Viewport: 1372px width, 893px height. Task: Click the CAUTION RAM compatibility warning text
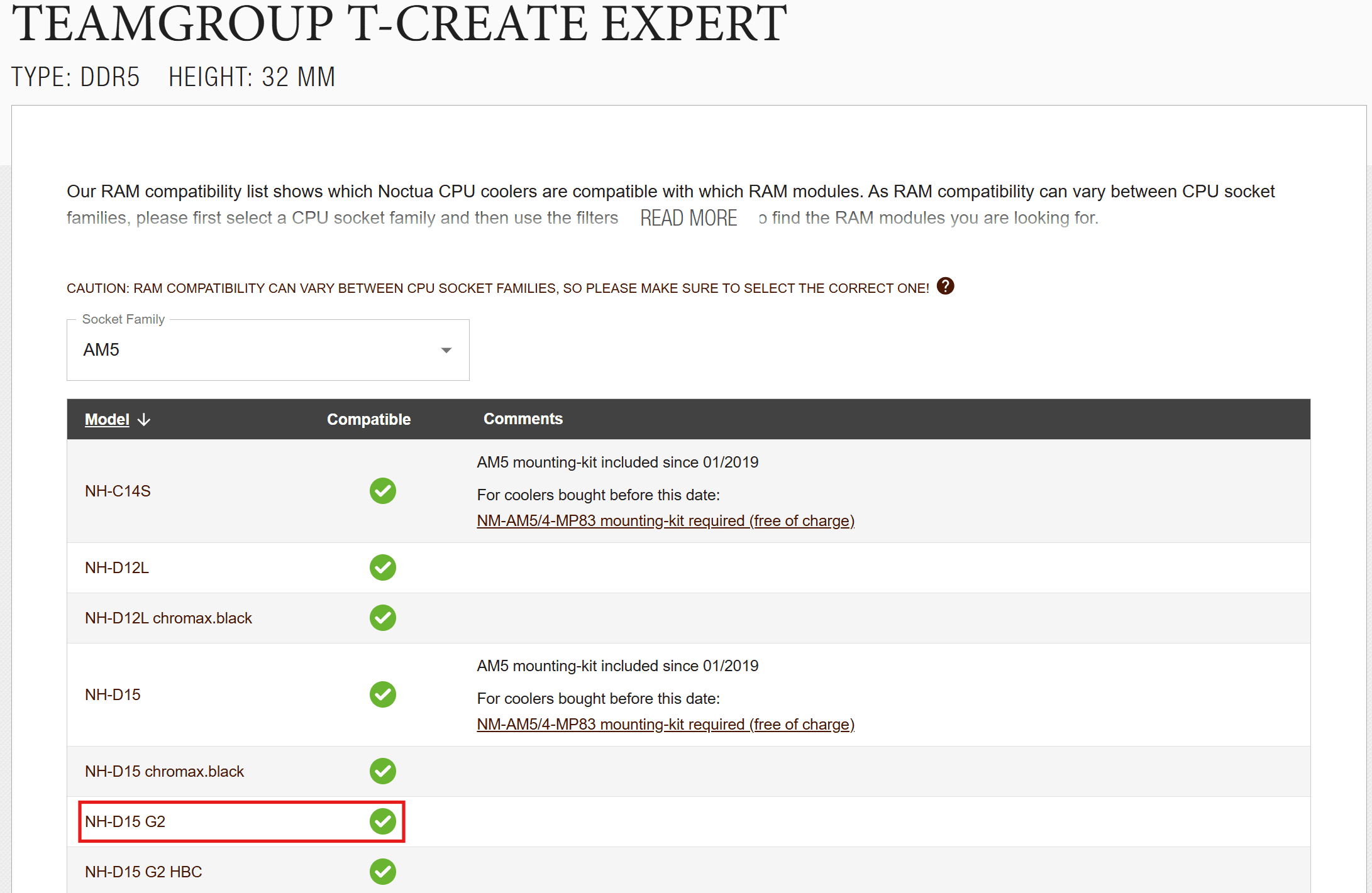click(498, 288)
